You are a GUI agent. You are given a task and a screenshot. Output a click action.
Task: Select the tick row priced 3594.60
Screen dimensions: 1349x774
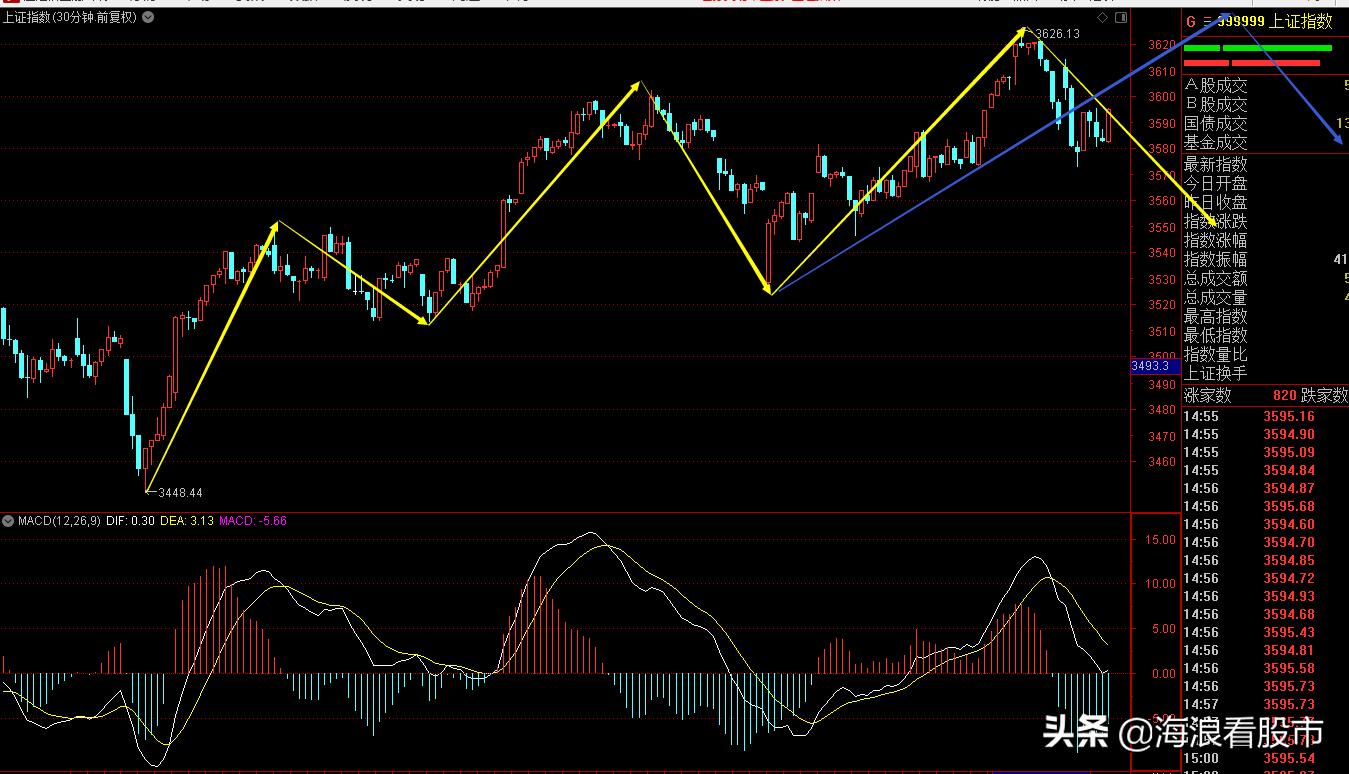tap(1266, 524)
